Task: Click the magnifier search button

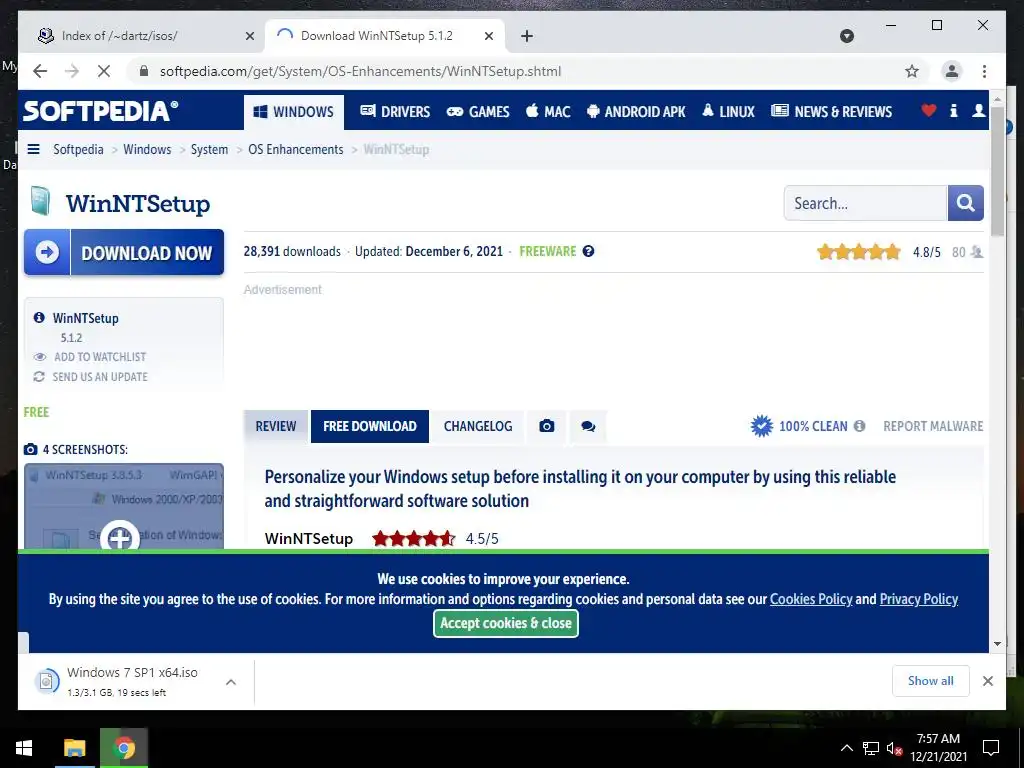Action: (x=965, y=203)
